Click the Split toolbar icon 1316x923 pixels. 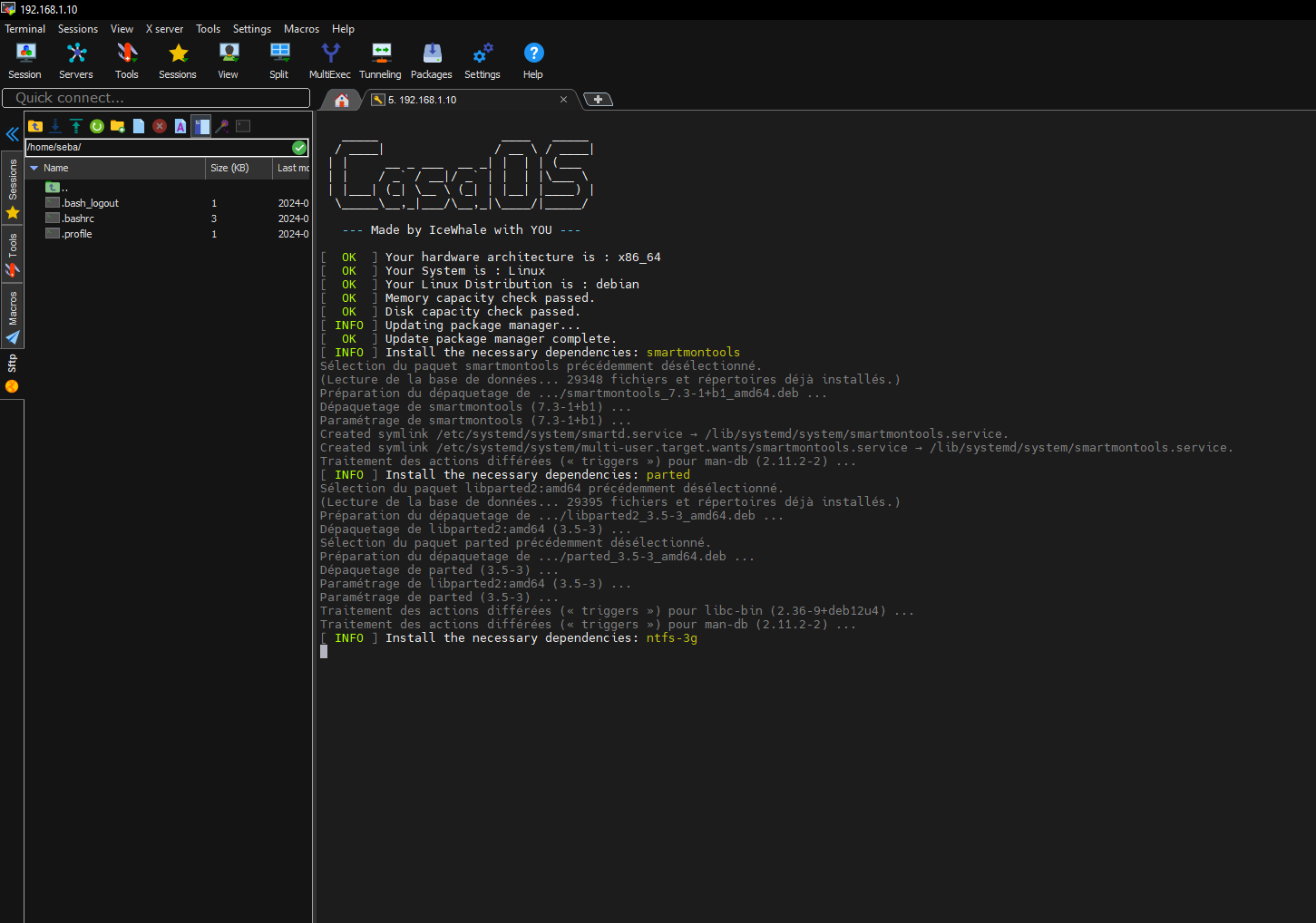pos(279,61)
